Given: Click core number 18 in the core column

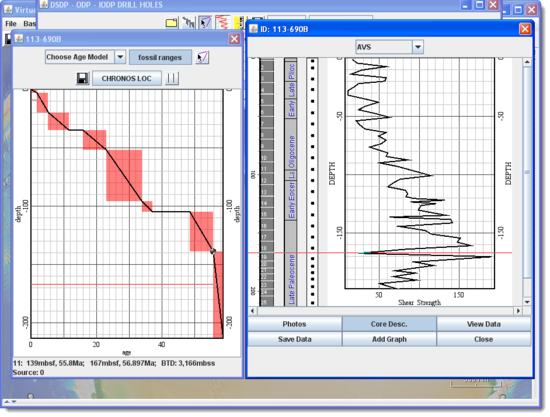Looking at the screenshot, I should pyautogui.click(x=264, y=248).
